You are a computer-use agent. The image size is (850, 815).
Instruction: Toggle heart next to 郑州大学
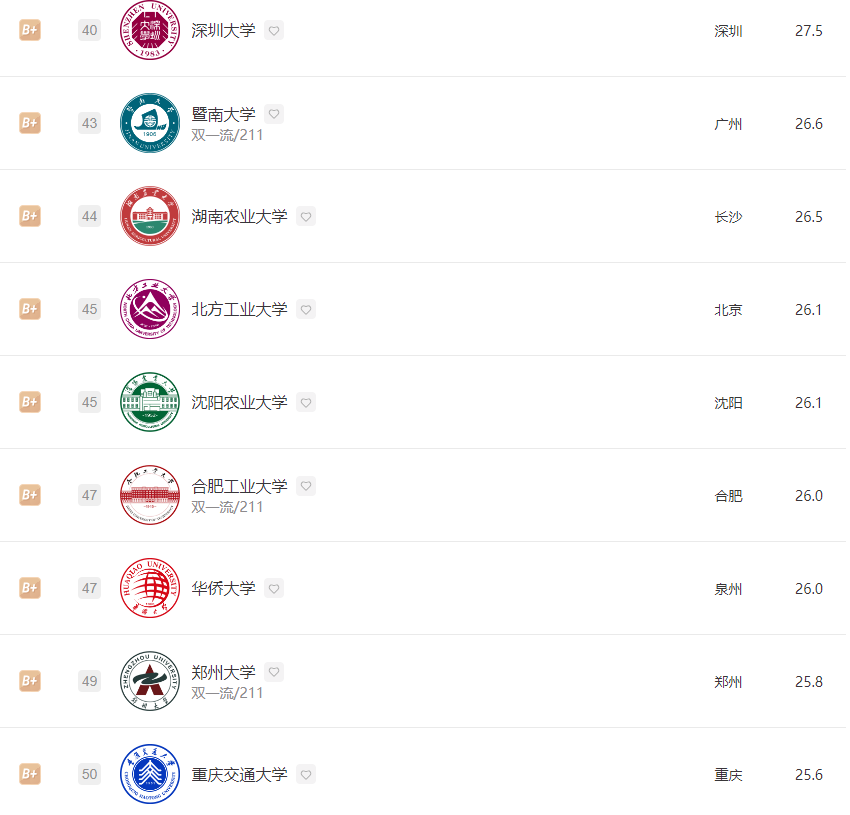[x=274, y=672]
